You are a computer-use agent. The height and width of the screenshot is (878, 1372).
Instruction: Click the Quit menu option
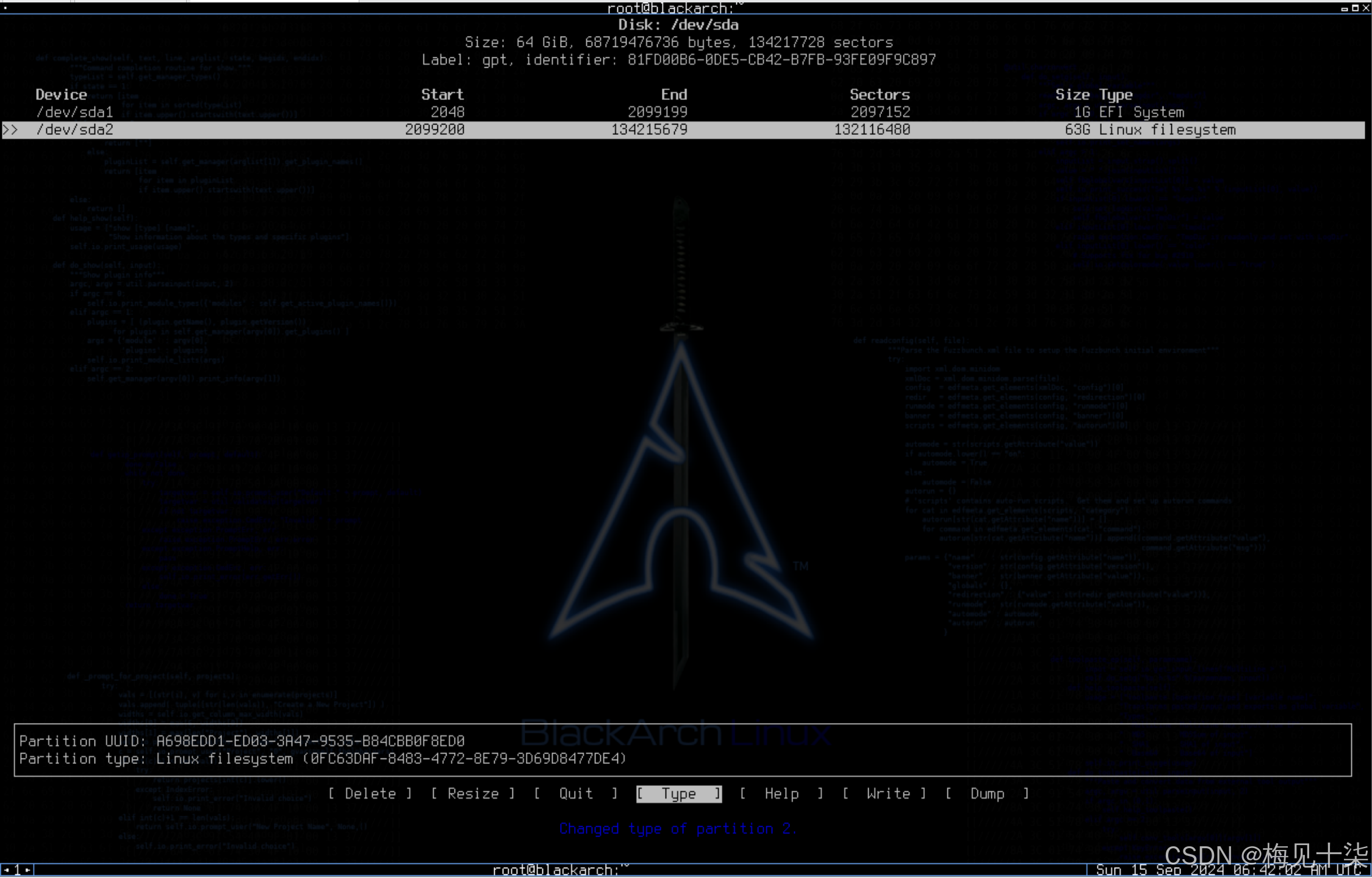coord(576,793)
